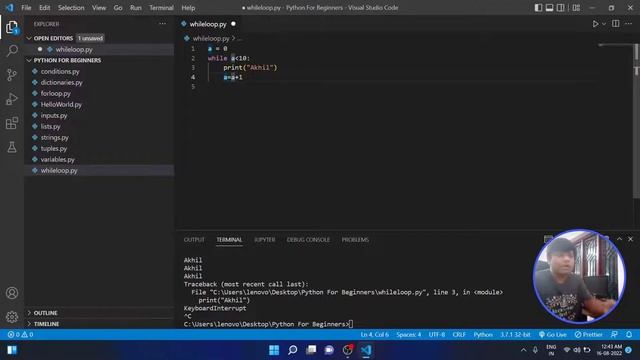Open the Testing flask view
Viewport: 640px width, 360px height.
[12, 147]
